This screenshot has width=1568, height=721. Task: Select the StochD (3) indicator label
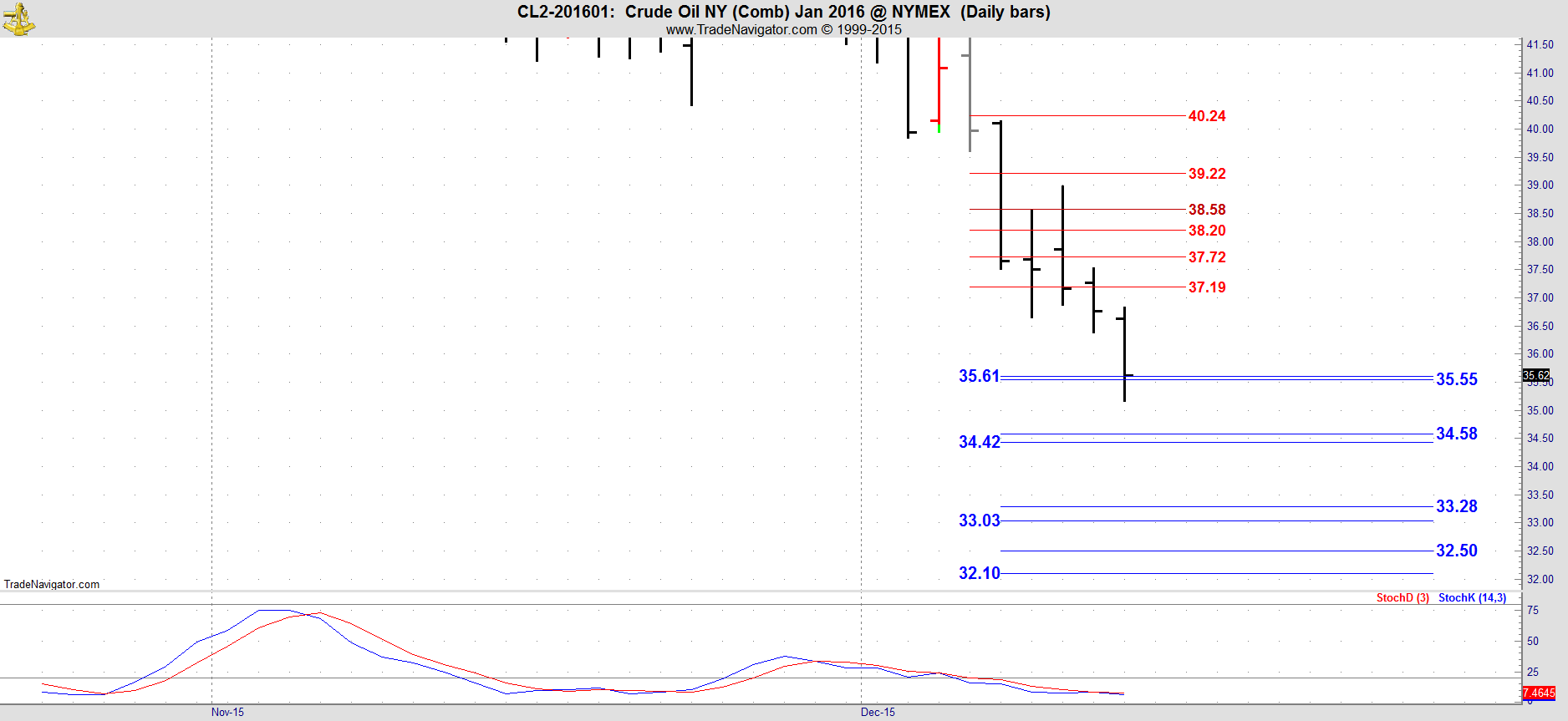coord(1402,597)
